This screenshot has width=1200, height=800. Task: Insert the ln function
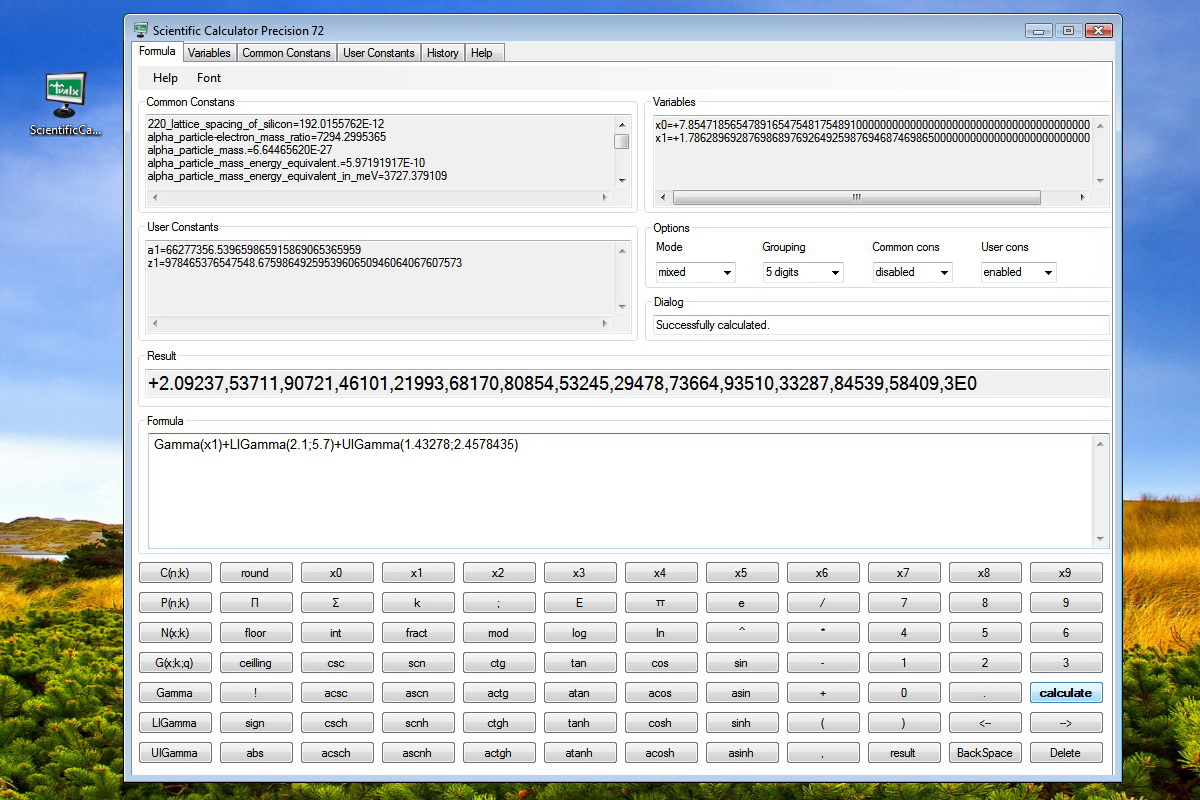661,633
